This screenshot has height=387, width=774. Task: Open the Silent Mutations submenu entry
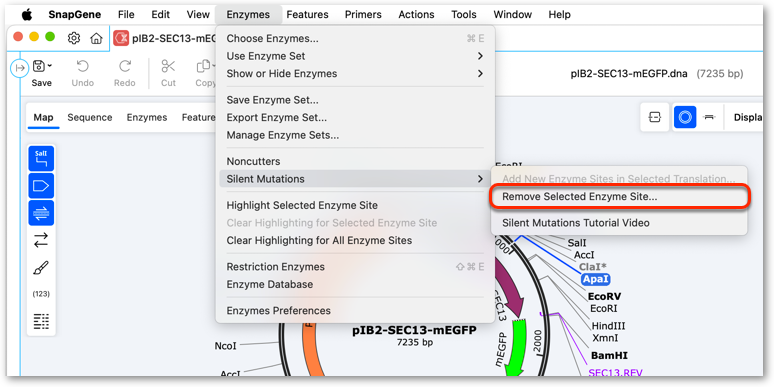355,179
